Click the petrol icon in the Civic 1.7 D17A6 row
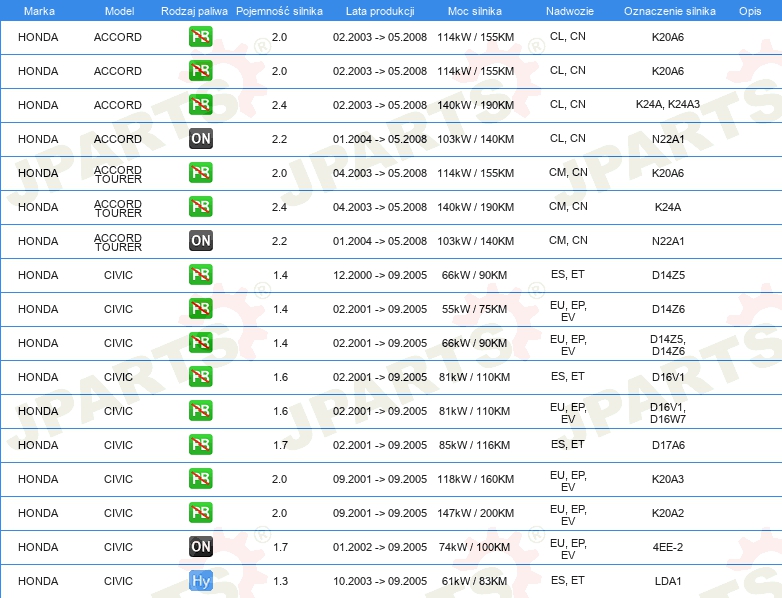 pyautogui.click(x=200, y=444)
